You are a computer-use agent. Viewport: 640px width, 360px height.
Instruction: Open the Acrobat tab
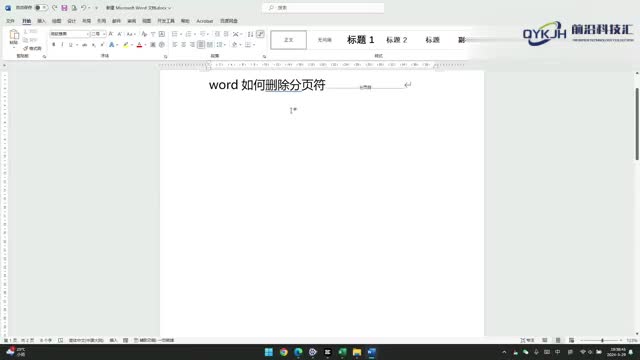click(x=204, y=21)
